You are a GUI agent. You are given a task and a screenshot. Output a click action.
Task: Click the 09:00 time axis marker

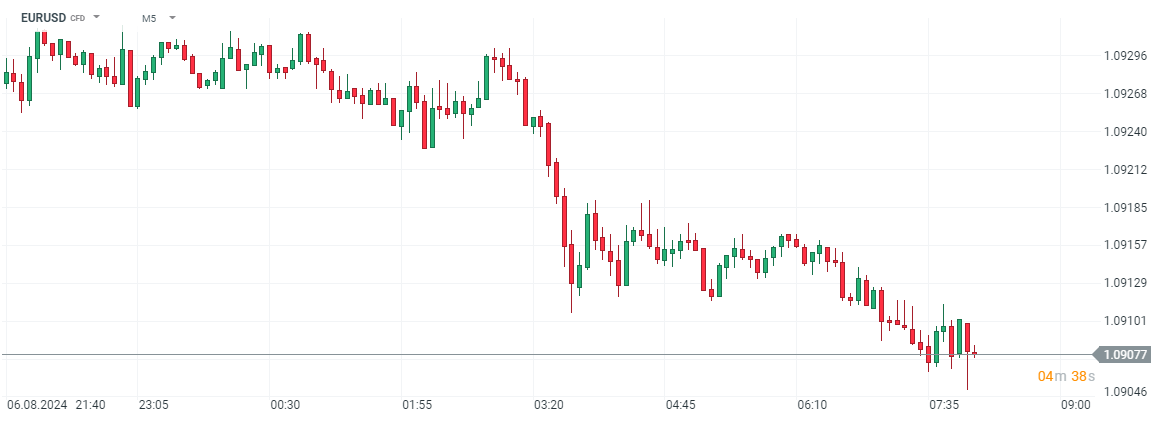point(1076,405)
